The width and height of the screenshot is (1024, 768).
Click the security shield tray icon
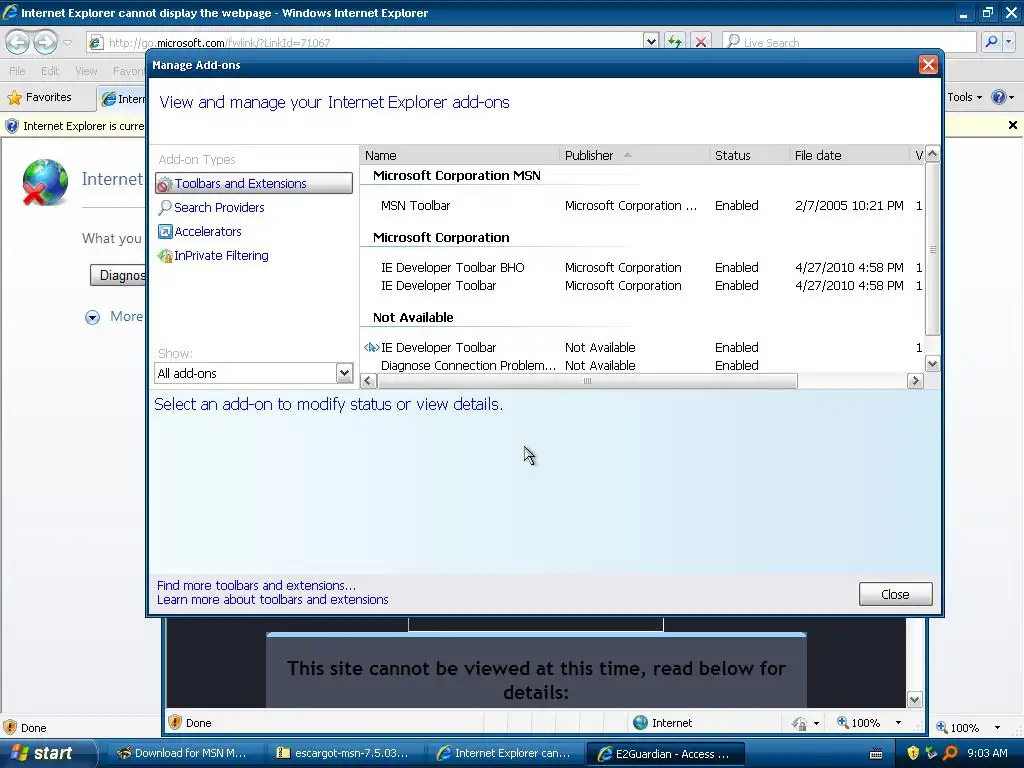pos(913,753)
